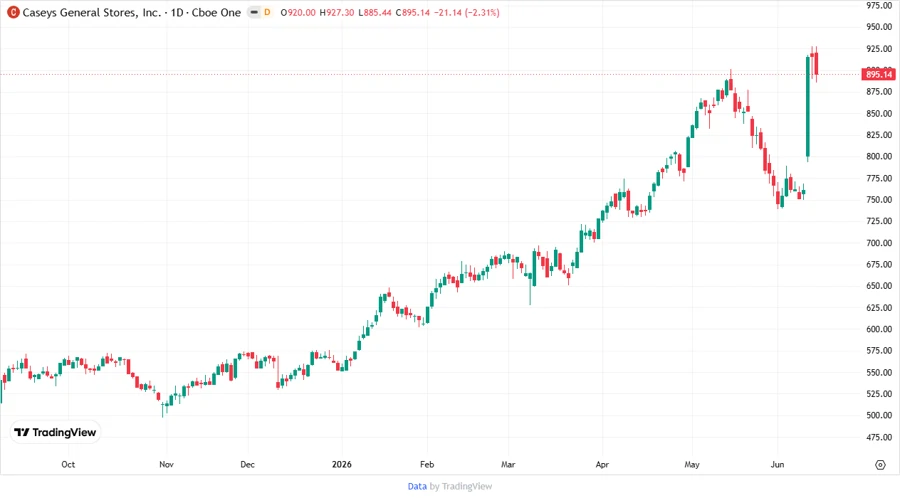The image size is (900, 498).
Task: Open chart settings gear icon
Action: (880, 465)
